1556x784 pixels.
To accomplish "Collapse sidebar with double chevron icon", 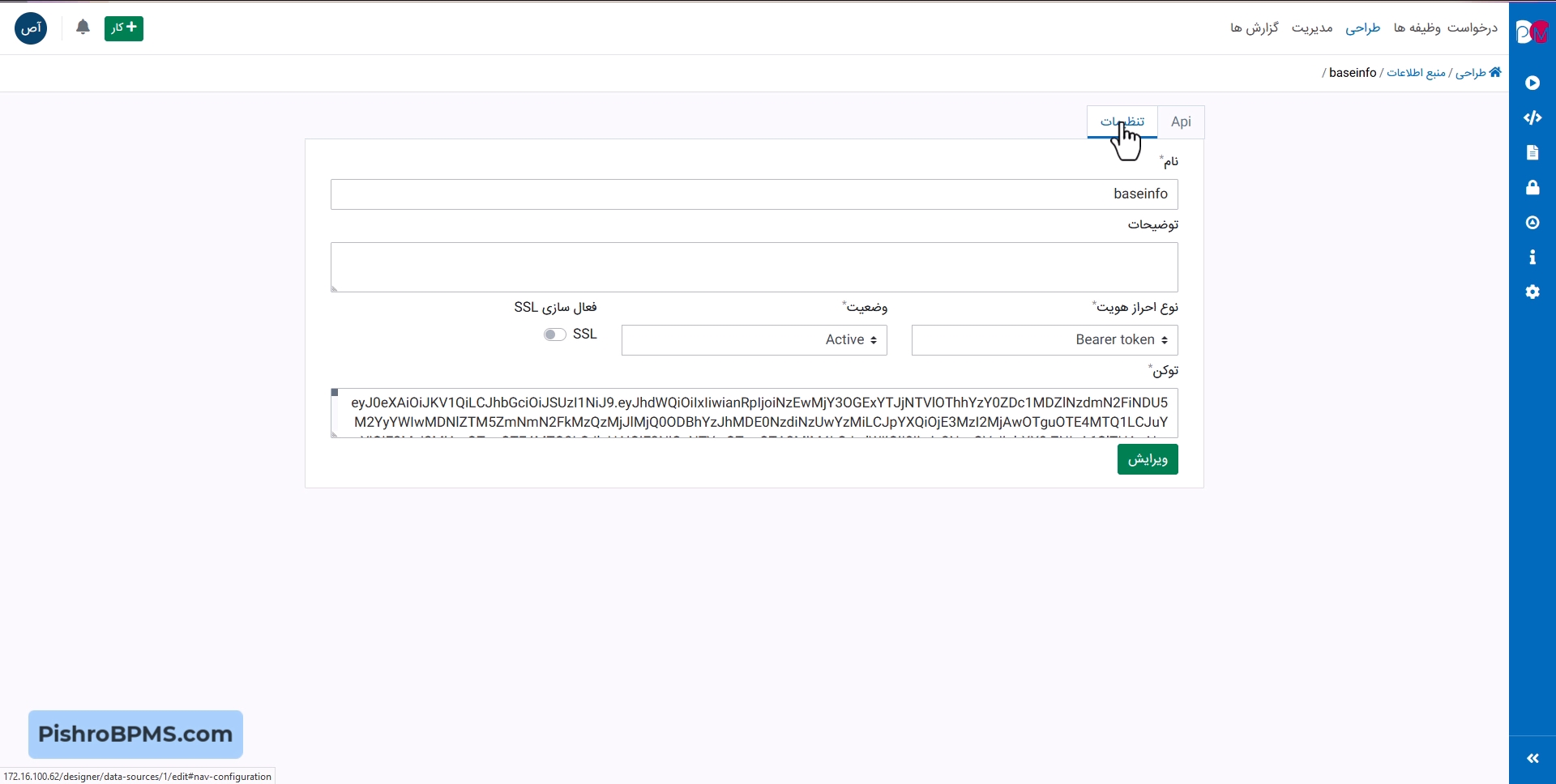I will point(1532,759).
